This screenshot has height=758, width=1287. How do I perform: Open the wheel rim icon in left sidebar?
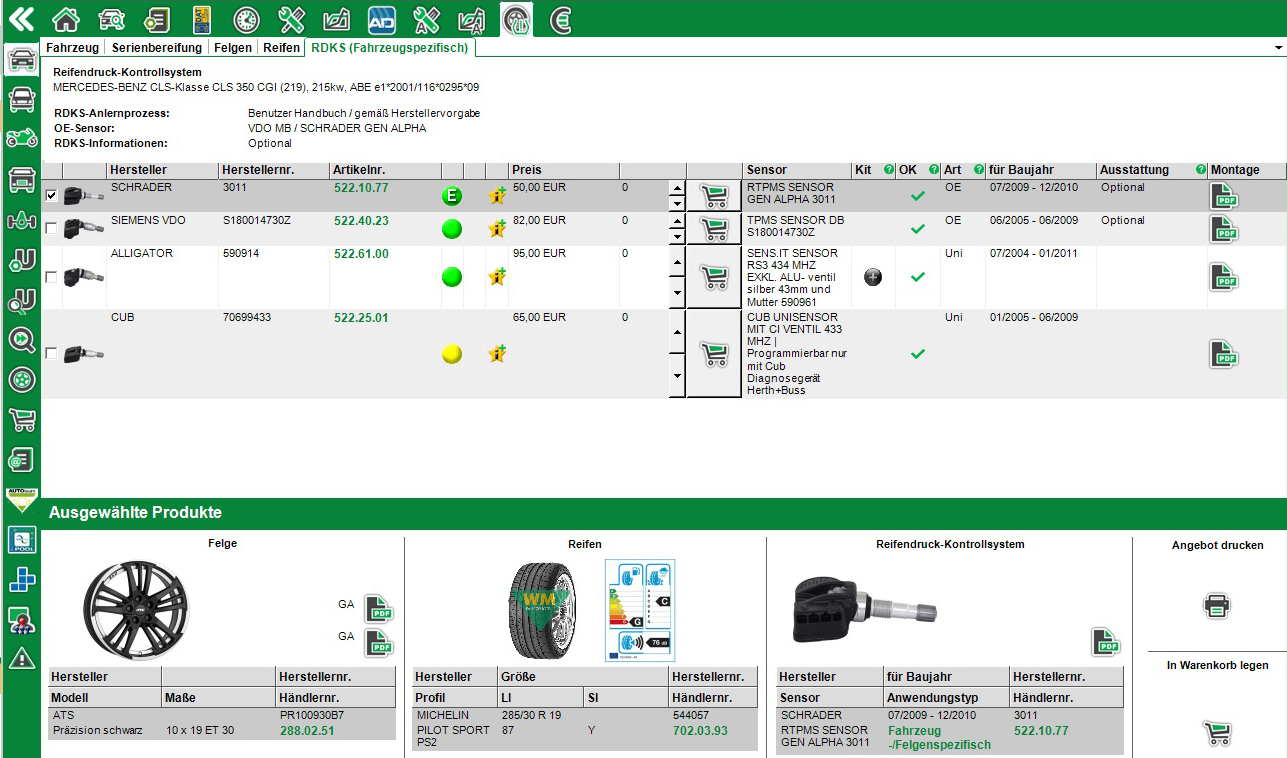coord(21,380)
